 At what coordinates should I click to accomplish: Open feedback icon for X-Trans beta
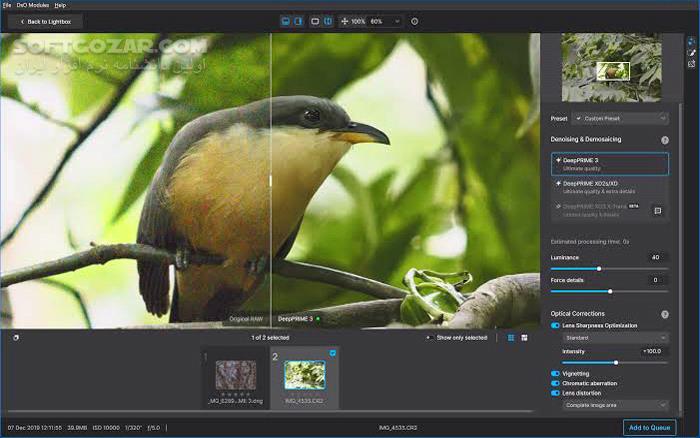pyautogui.click(x=658, y=211)
